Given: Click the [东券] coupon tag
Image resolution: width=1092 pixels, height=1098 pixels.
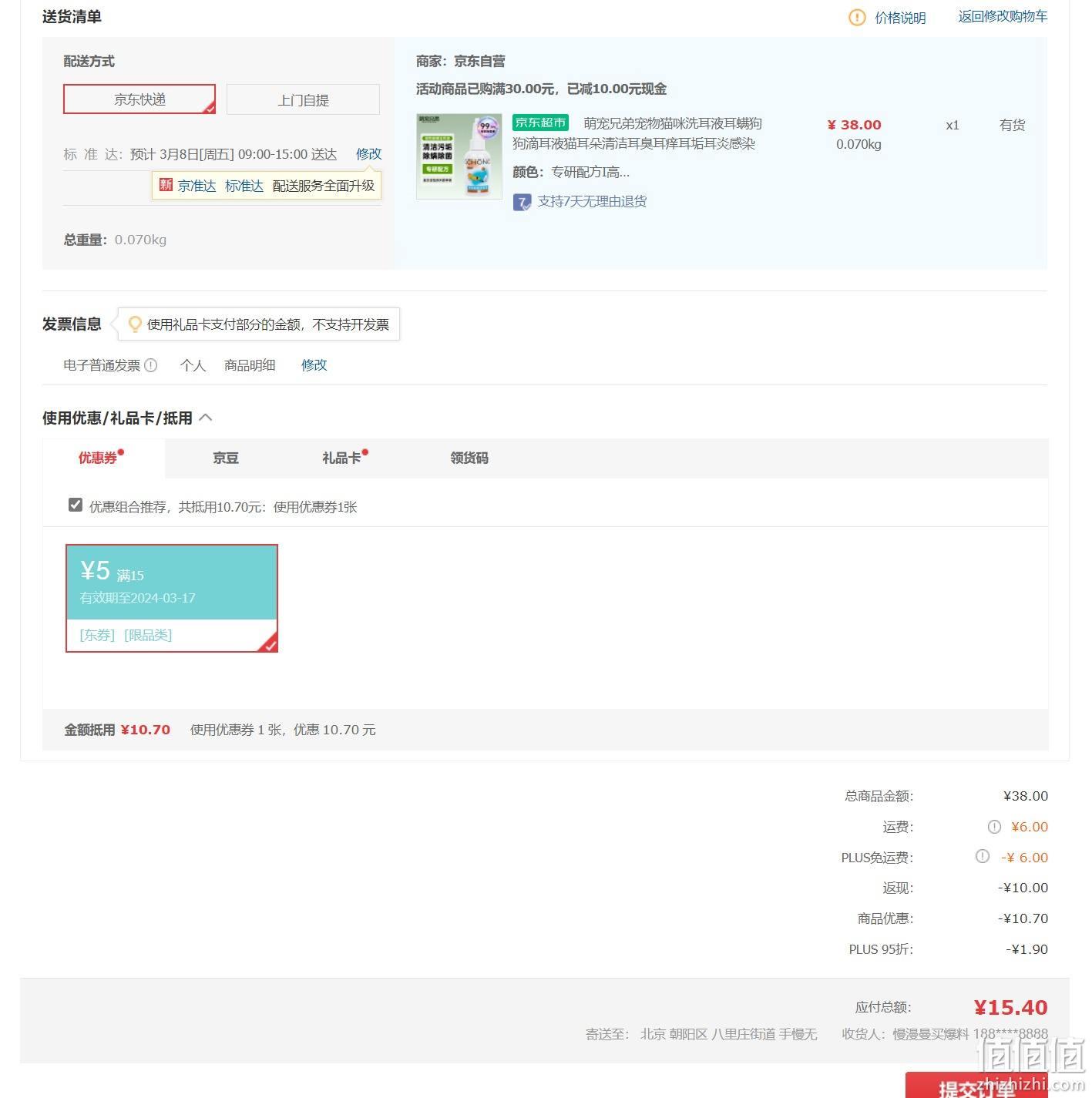Looking at the screenshot, I should (x=97, y=635).
